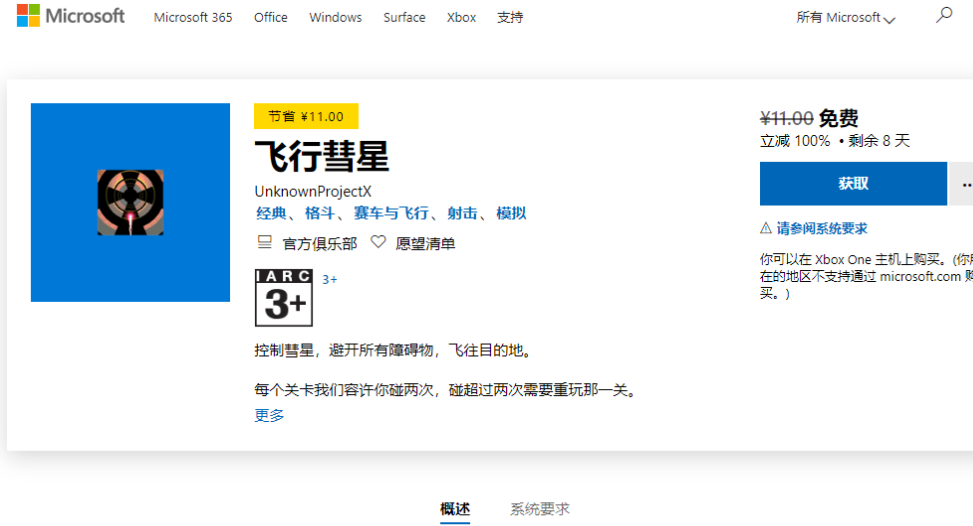973x526 pixels.
Task: Switch to the 系统要求 tab
Action: (540, 509)
